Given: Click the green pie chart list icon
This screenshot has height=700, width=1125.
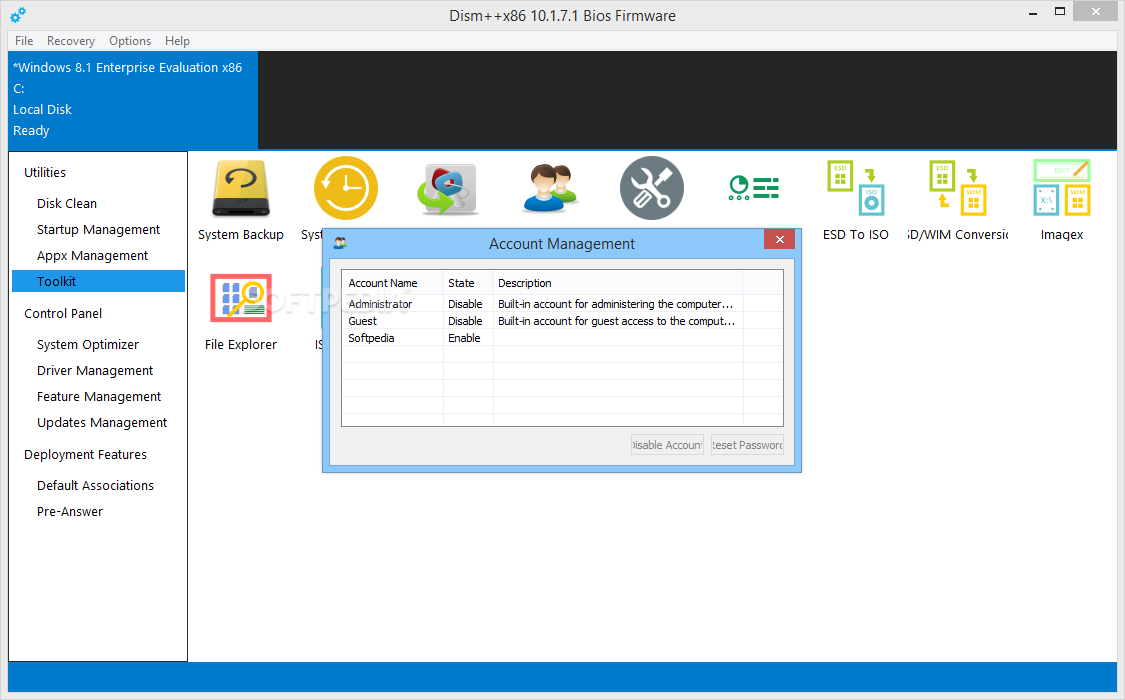Looking at the screenshot, I should pyautogui.click(x=753, y=188).
